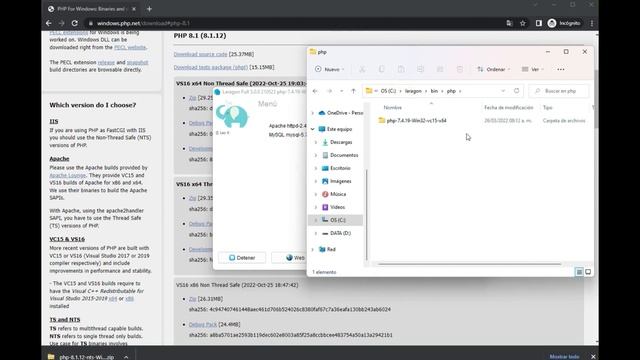Open the Ordenar sort dropdown
This screenshot has width=640, height=360.
(493, 69)
